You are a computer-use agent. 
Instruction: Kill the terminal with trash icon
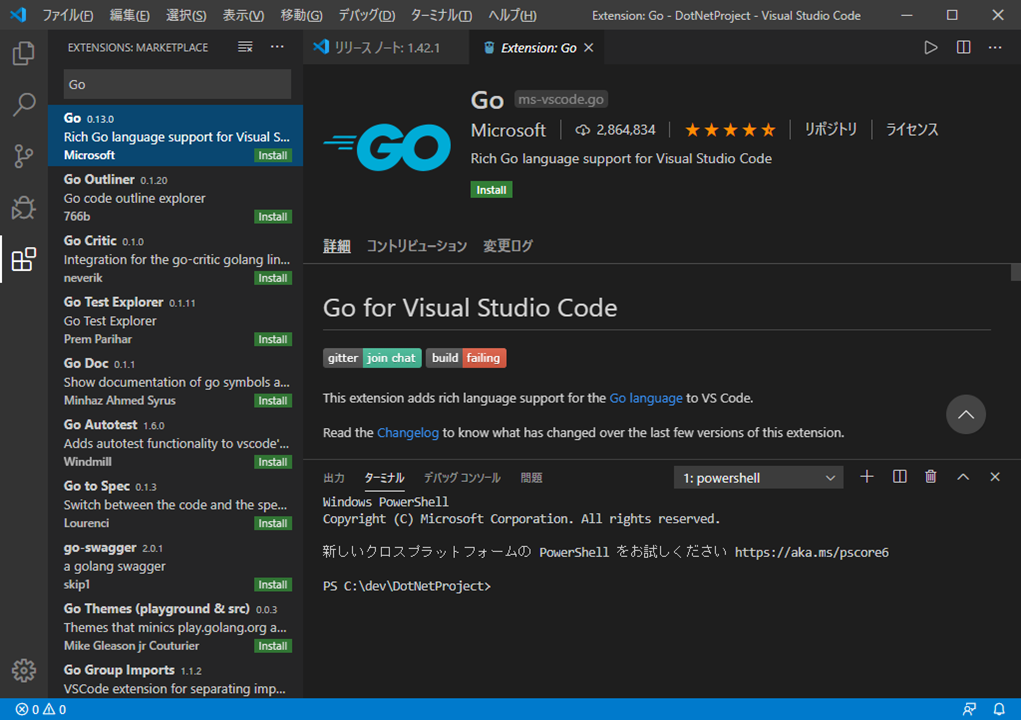(x=930, y=477)
